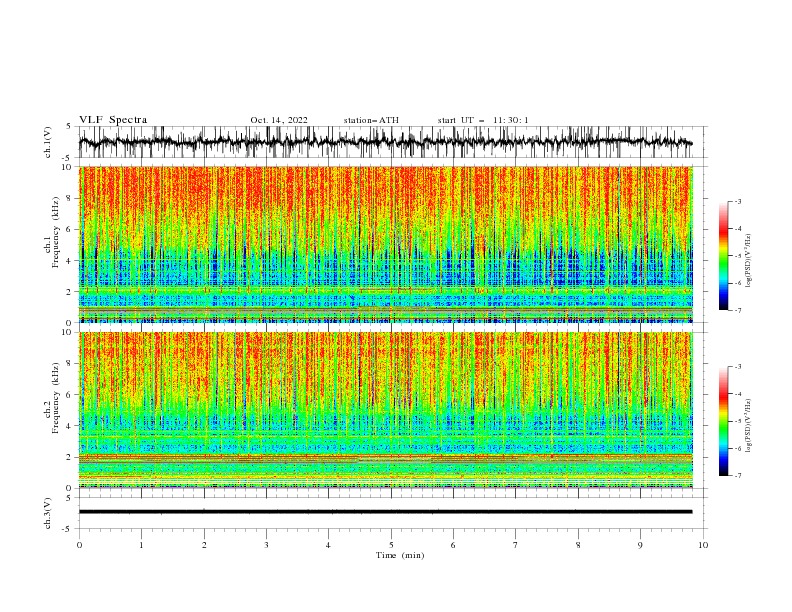Click time axis tick label "4"
The image size is (792, 612).
[329, 545]
